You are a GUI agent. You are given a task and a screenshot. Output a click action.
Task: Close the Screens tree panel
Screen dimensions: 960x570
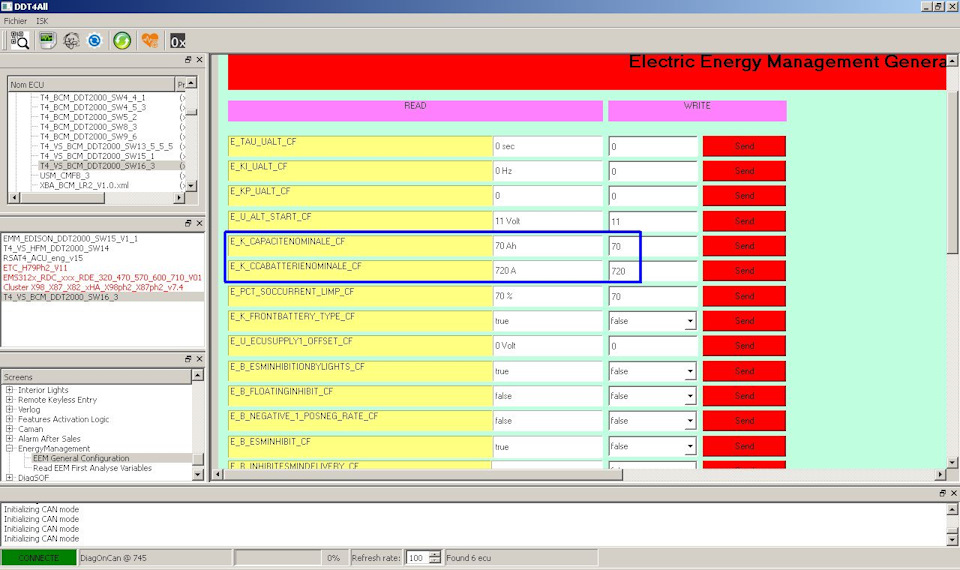point(199,359)
